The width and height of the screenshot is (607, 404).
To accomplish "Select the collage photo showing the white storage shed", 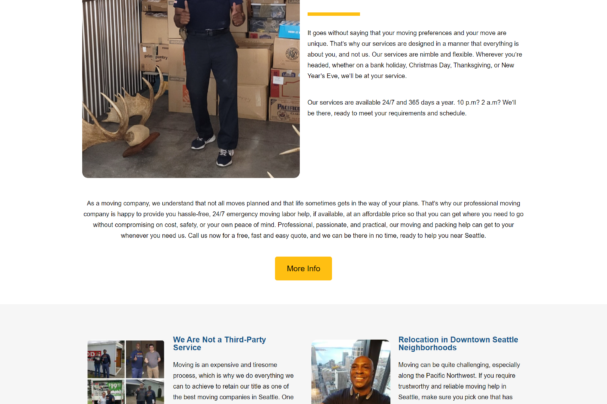I will tap(106, 359).
